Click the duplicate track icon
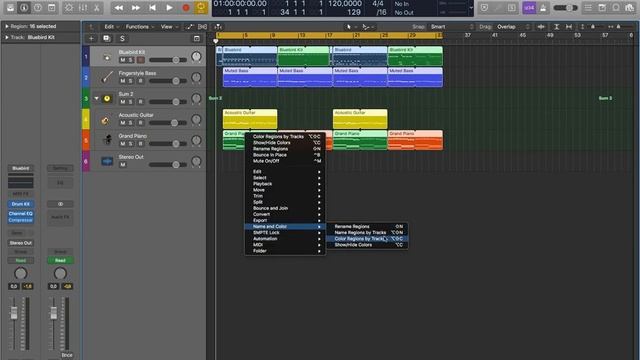640x360 pixels. click(107, 38)
